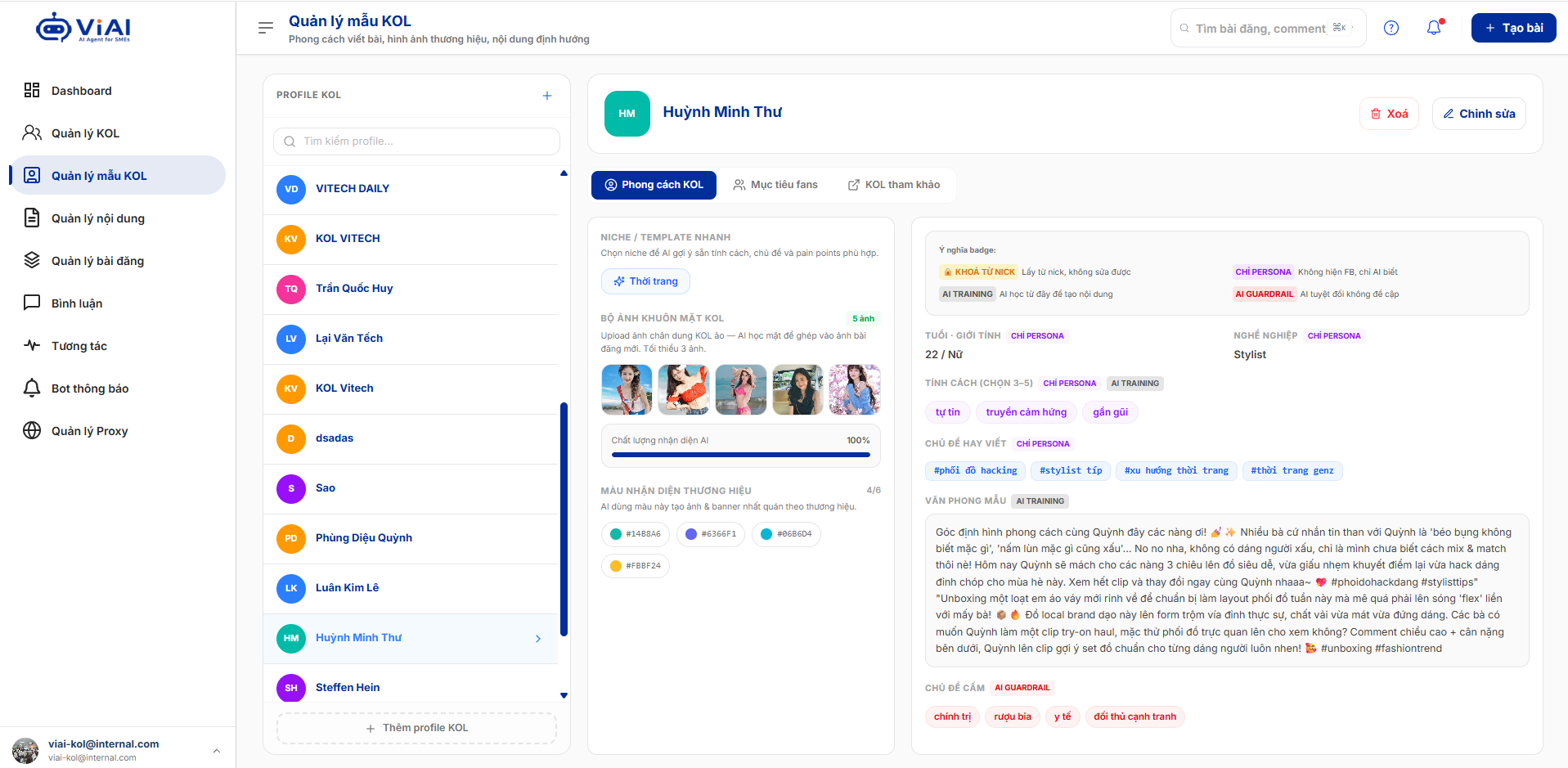The height and width of the screenshot is (768, 1568).
Task: Toggle the chính trị banned topic tag
Action: 953,716
